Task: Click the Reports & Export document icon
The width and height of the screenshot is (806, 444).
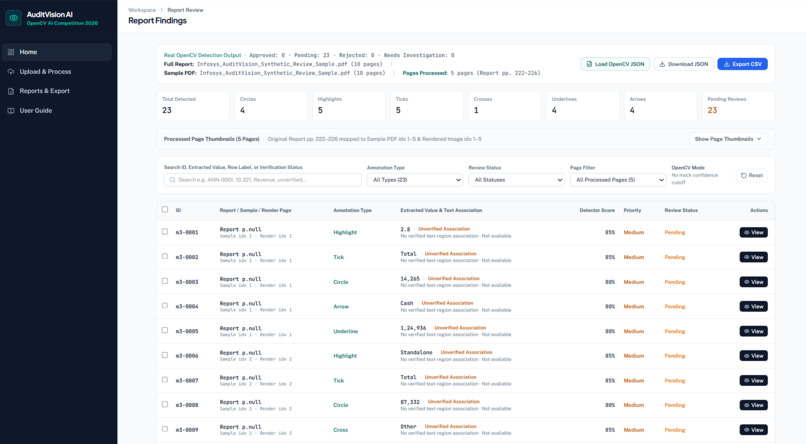Action: pos(11,91)
